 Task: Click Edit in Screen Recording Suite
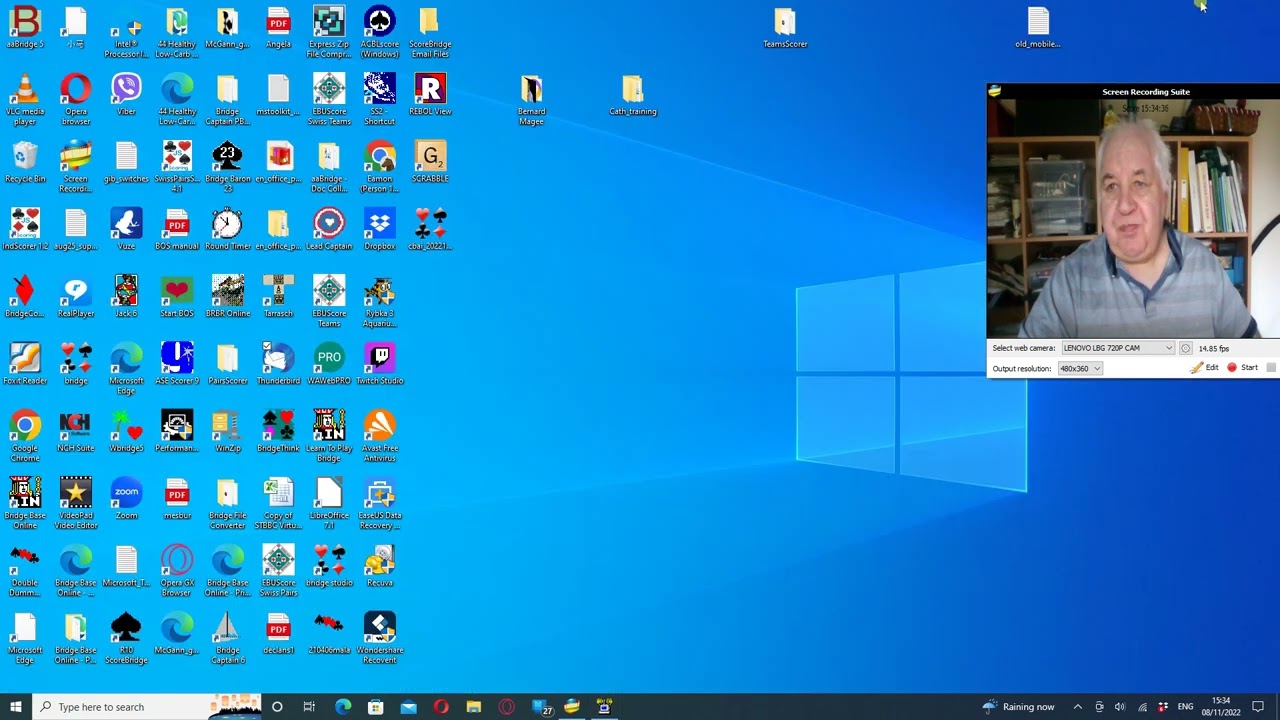1205,368
